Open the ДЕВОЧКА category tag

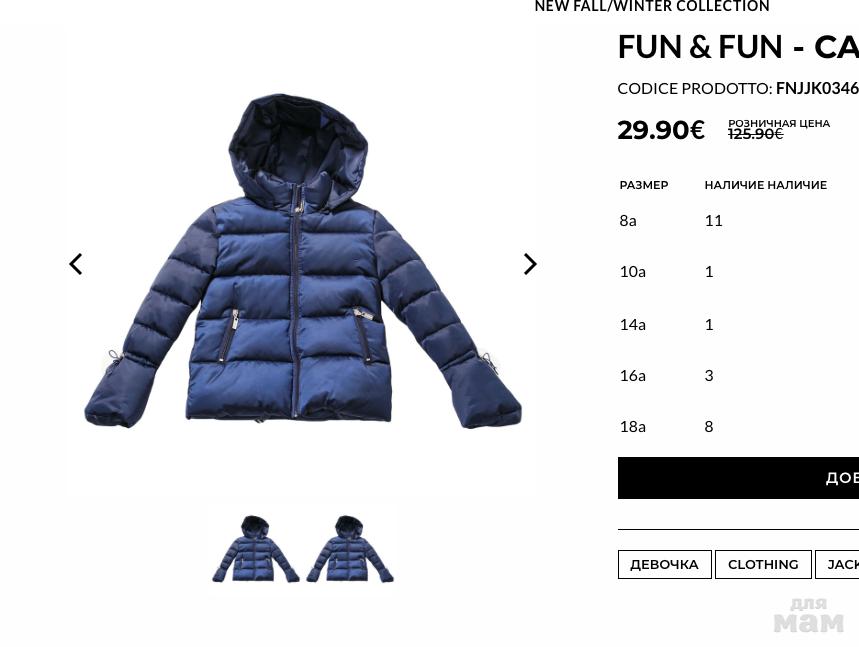[665, 564]
